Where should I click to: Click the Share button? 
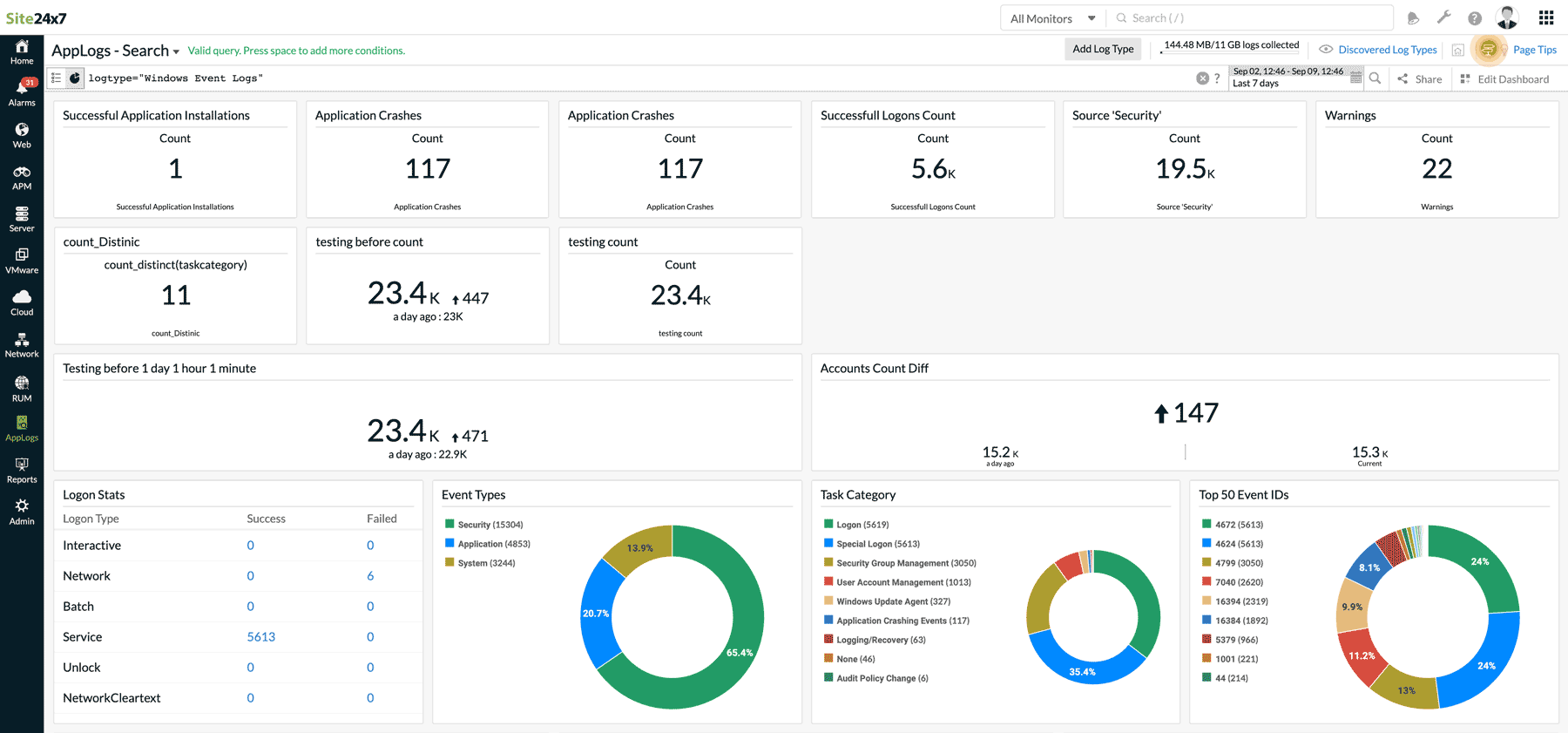[1420, 79]
